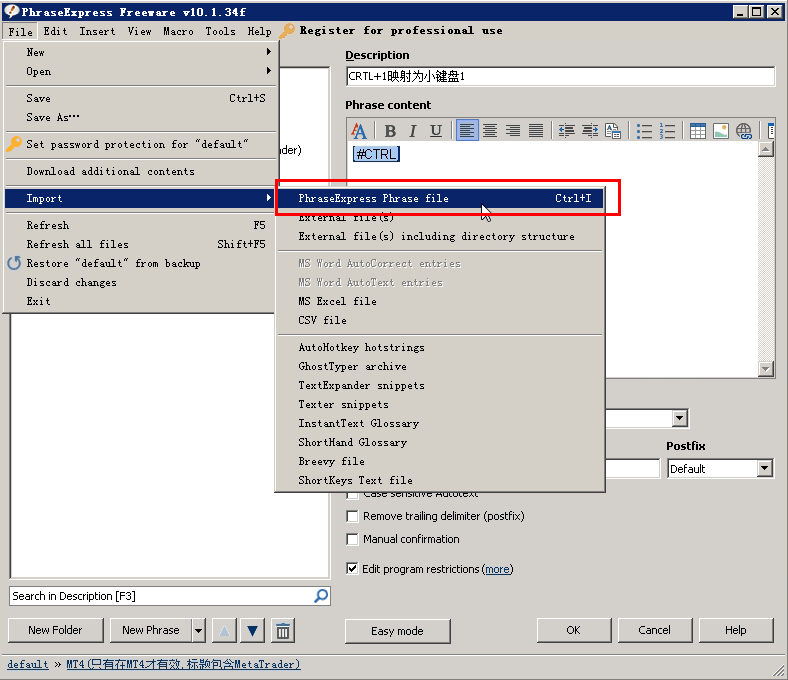Move phrase up with arrow button
Screen dimensions: 788x680
click(x=225, y=630)
